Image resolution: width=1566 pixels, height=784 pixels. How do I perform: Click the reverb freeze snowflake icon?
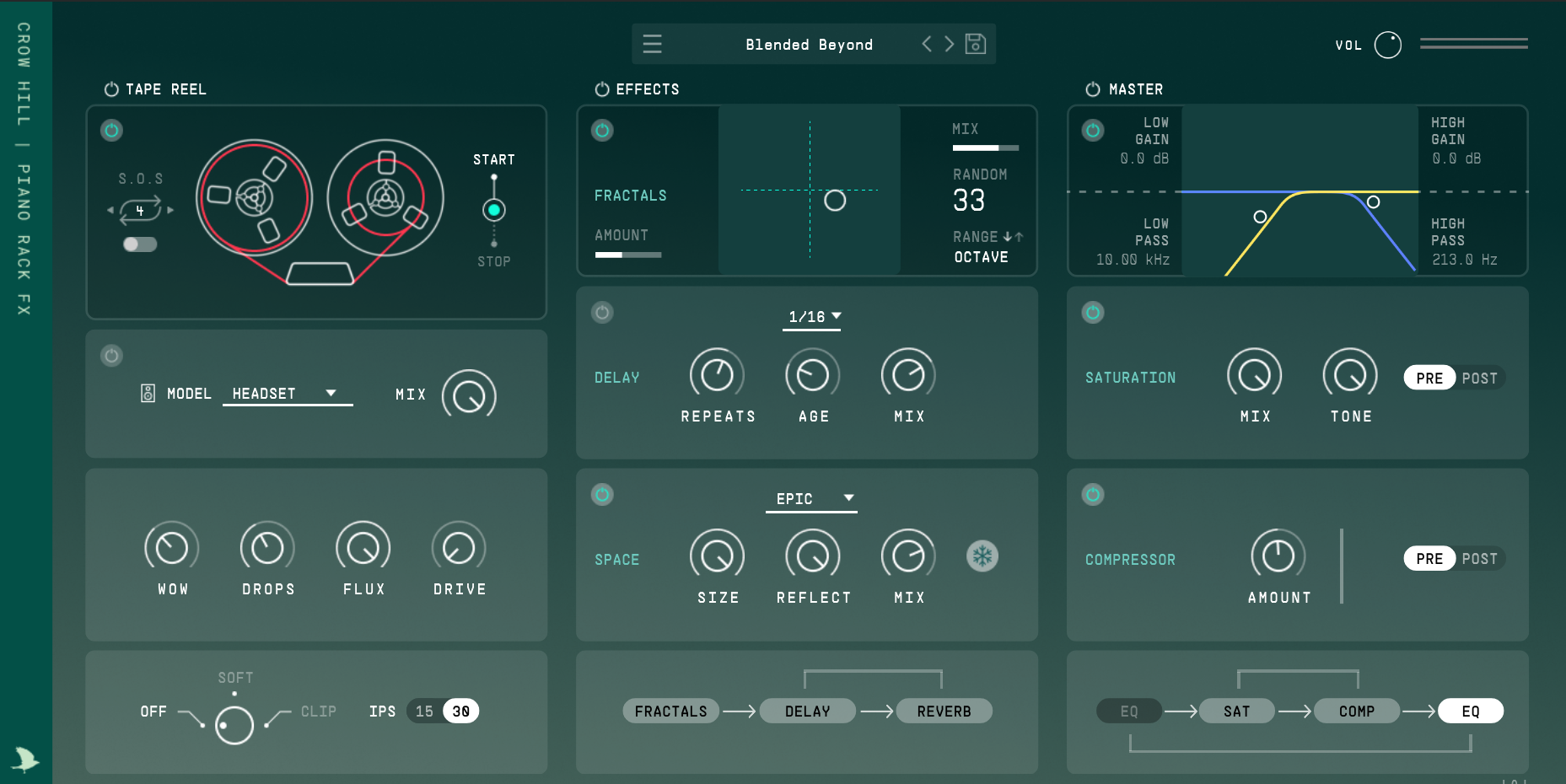tap(982, 556)
